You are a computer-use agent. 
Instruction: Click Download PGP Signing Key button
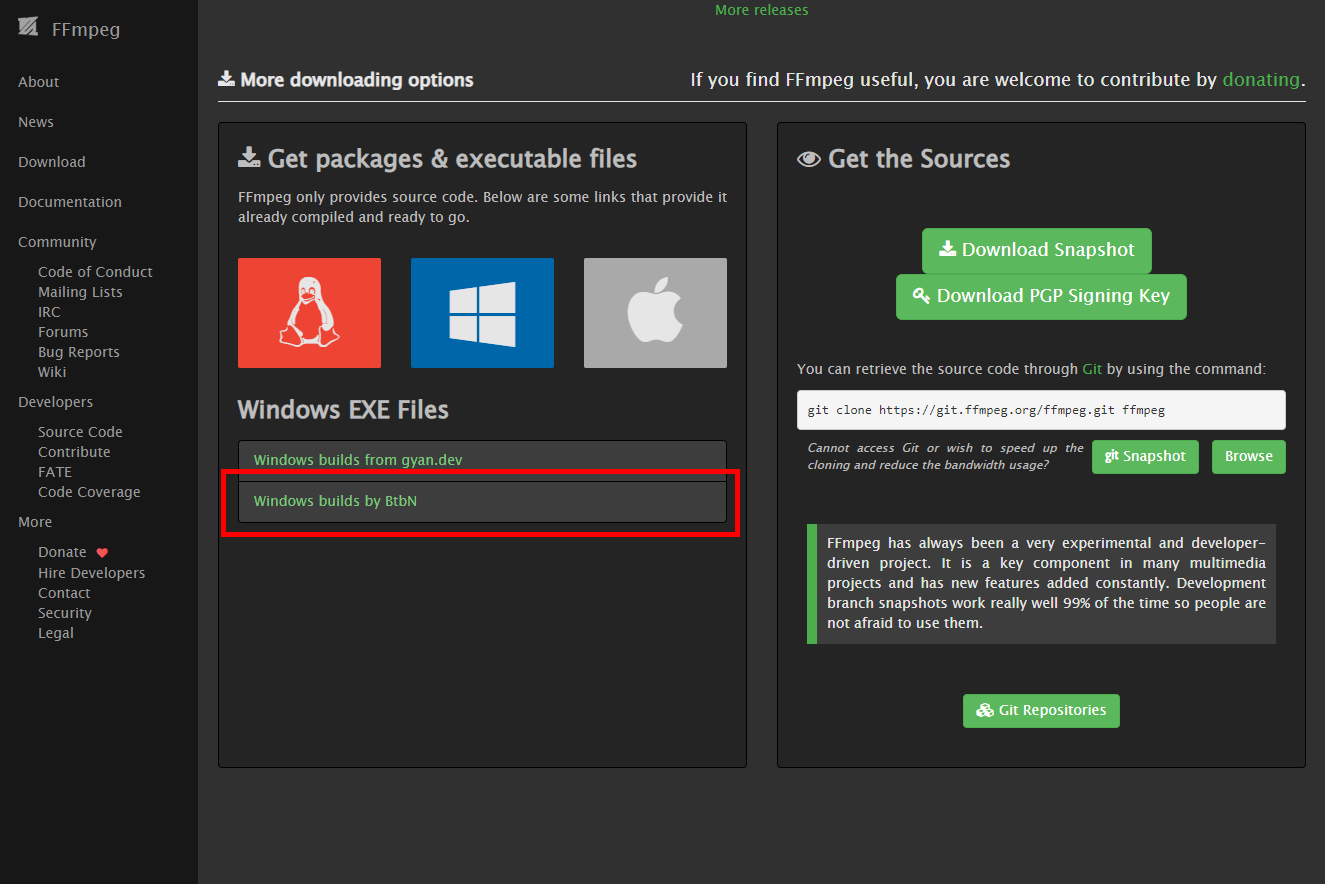click(1041, 296)
